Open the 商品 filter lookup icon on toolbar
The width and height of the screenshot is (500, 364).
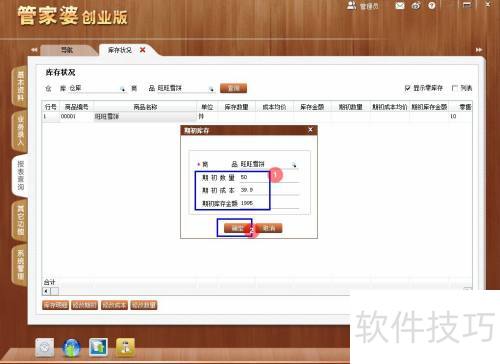(x=211, y=89)
